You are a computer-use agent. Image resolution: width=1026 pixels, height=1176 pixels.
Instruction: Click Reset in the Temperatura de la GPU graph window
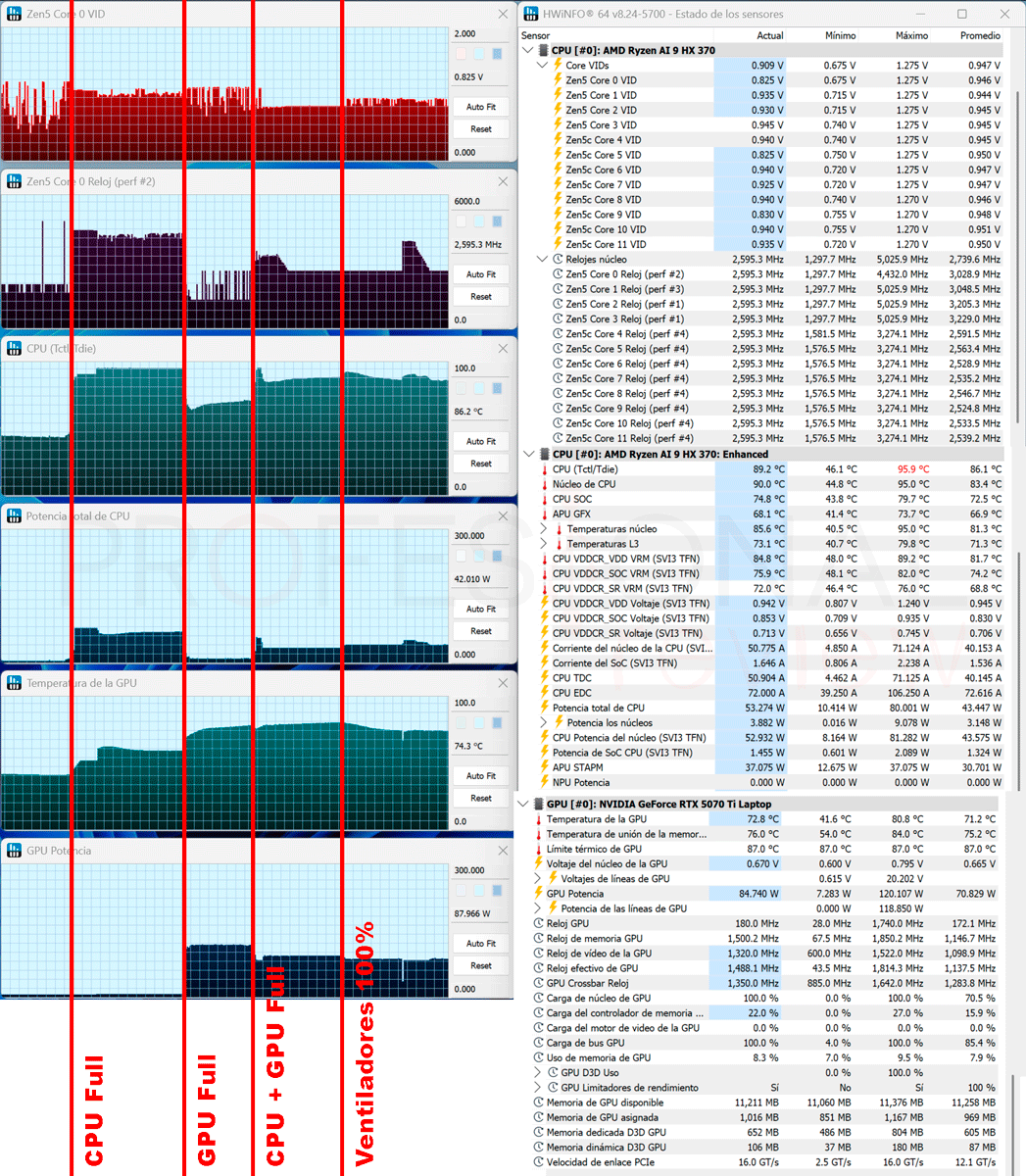click(x=481, y=799)
